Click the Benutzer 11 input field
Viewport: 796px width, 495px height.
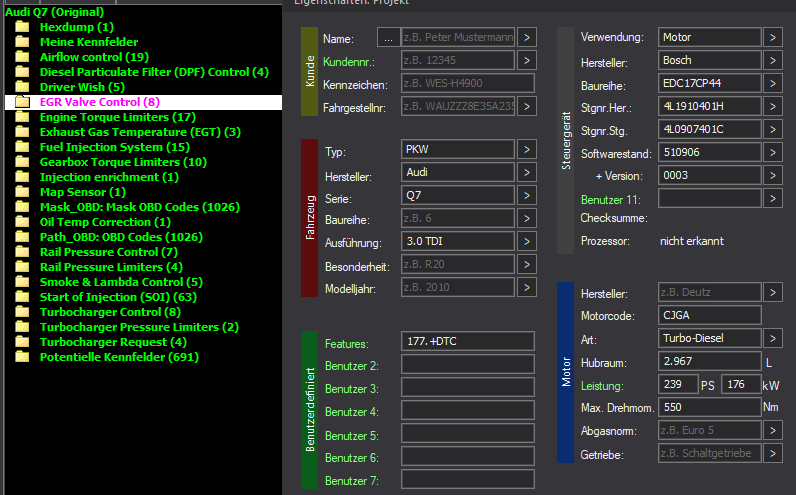(x=710, y=199)
